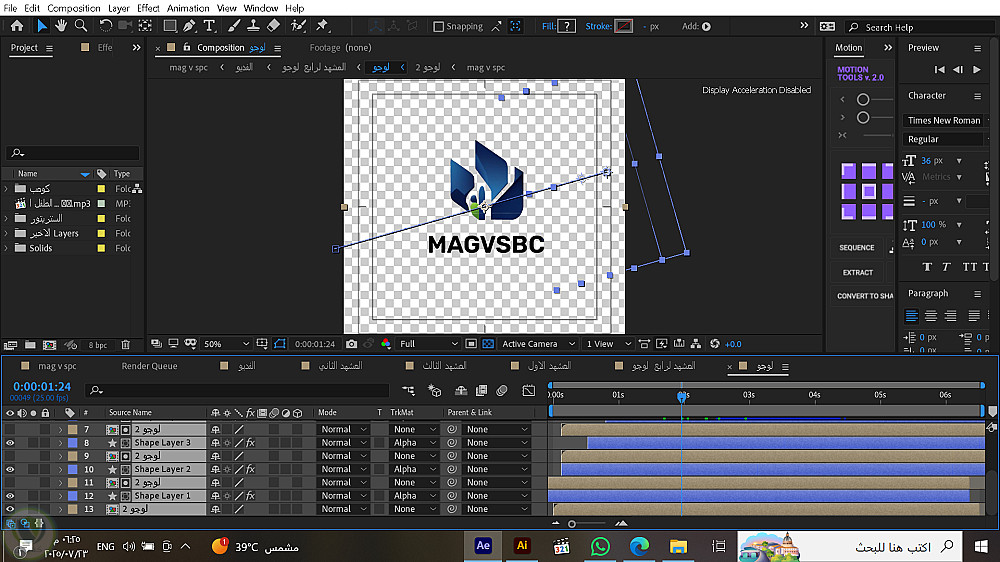Open Microsoft Edge from taskbar

pos(639,547)
